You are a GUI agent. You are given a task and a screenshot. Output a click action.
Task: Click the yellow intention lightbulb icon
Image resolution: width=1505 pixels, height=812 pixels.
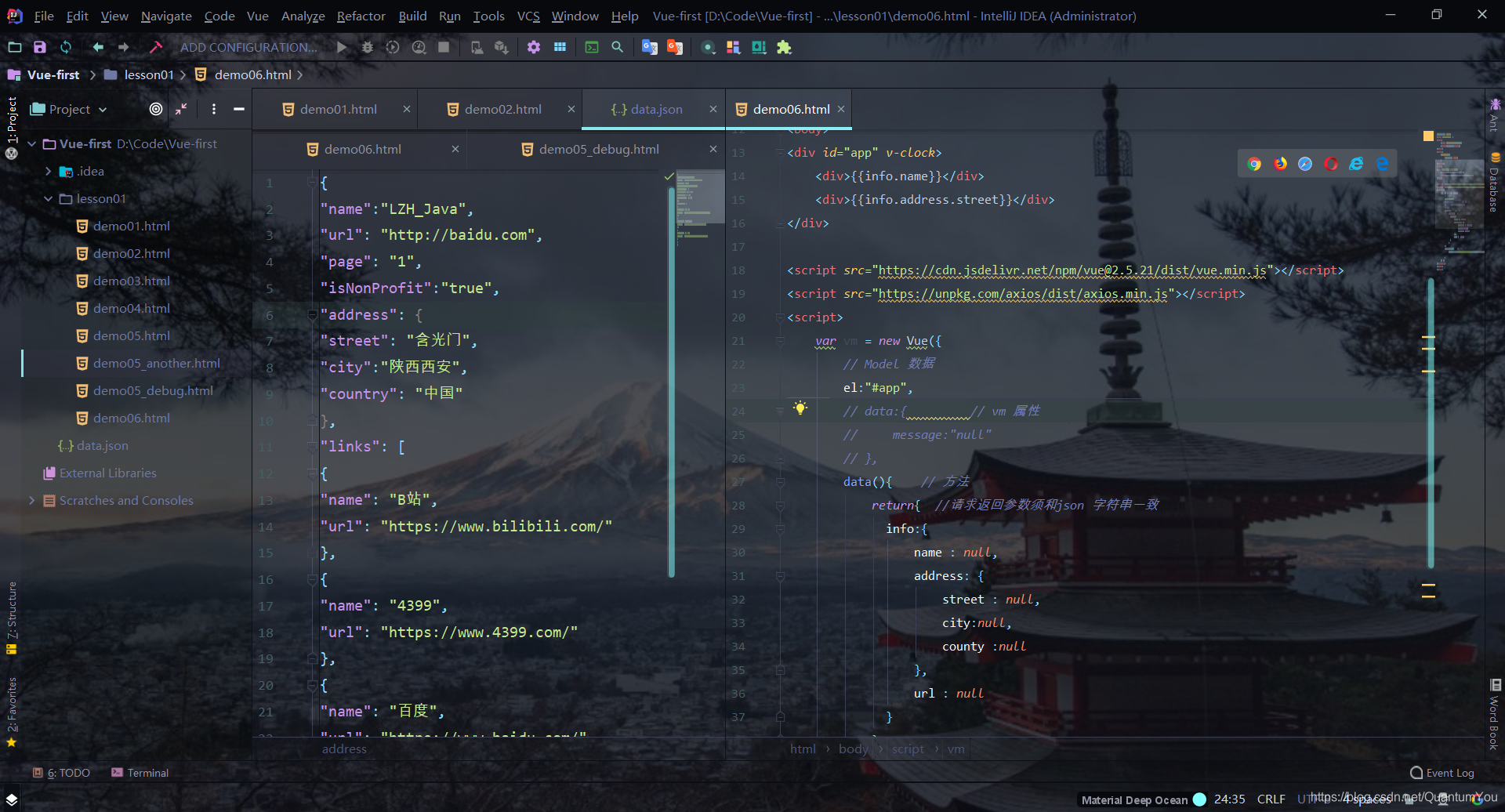[x=800, y=408]
